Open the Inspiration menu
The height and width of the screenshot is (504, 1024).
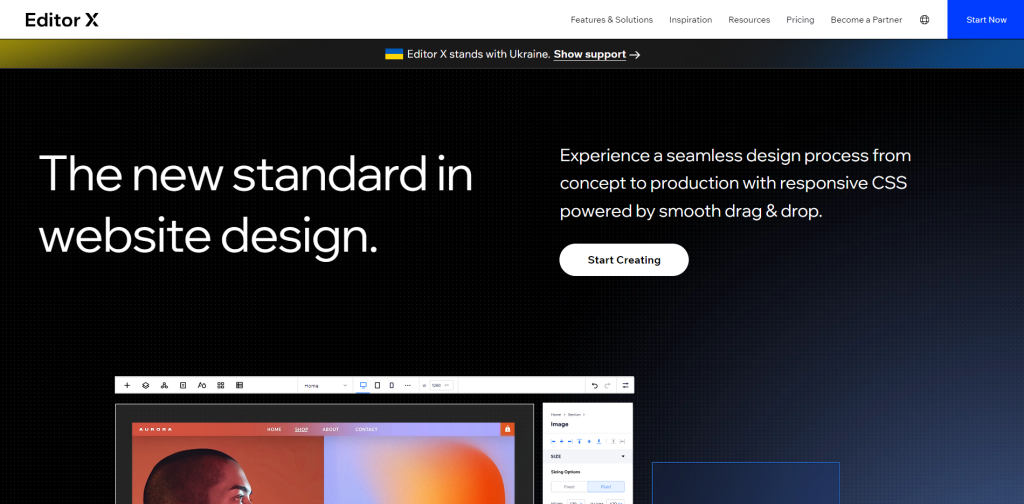point(690,20)
